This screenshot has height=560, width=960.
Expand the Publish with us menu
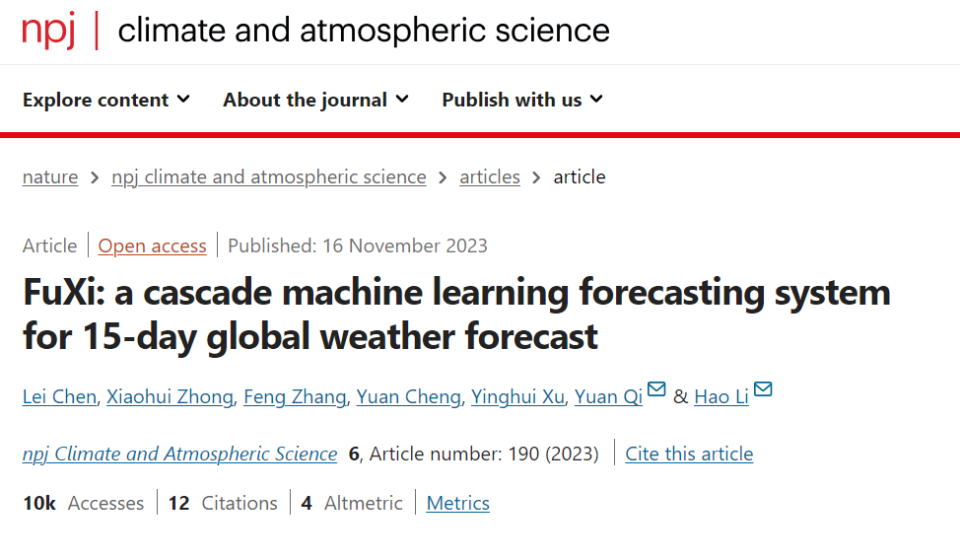point(522,100)
